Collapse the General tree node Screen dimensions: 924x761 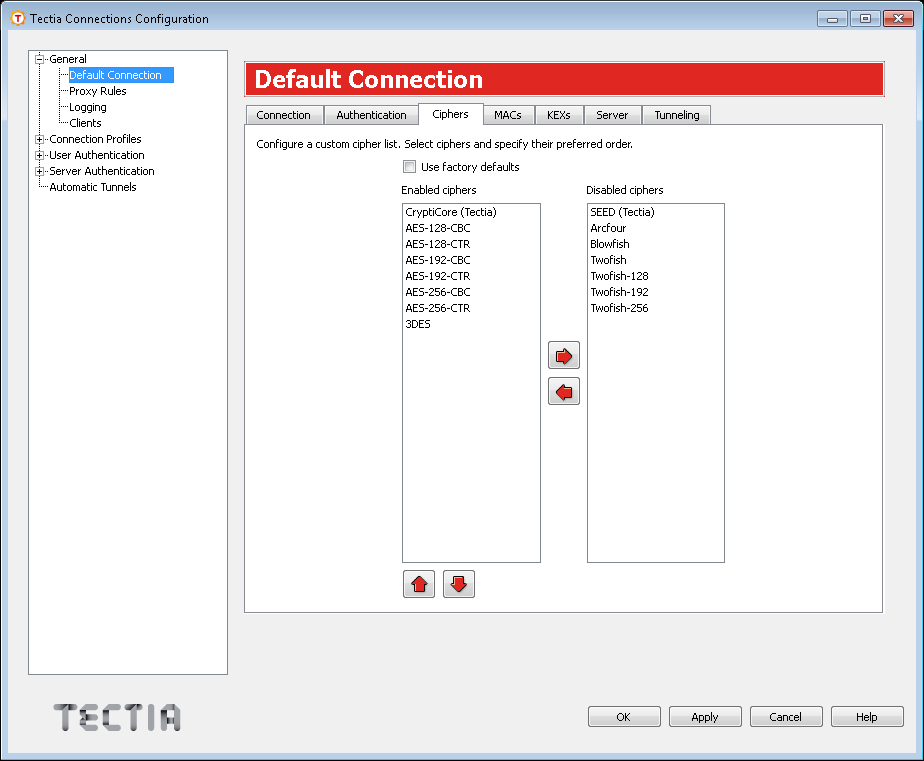[40, 59]
